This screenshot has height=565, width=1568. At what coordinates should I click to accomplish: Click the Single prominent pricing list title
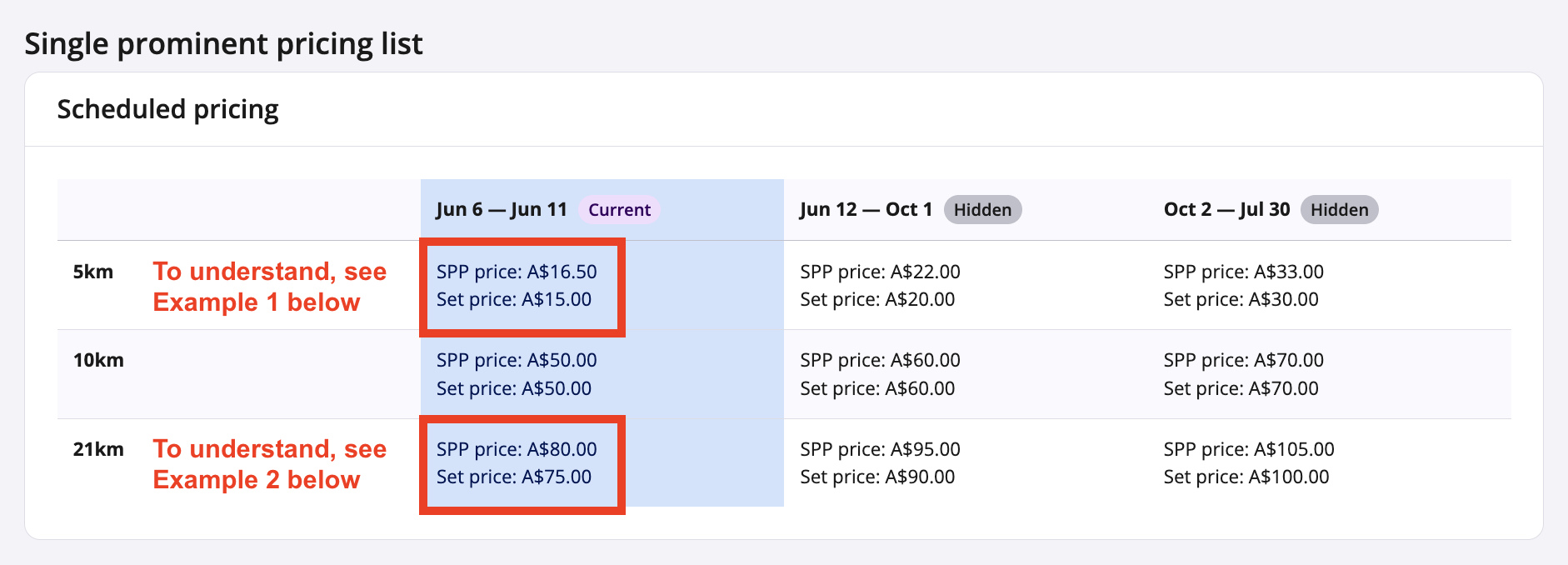click(x=223, y=44)
